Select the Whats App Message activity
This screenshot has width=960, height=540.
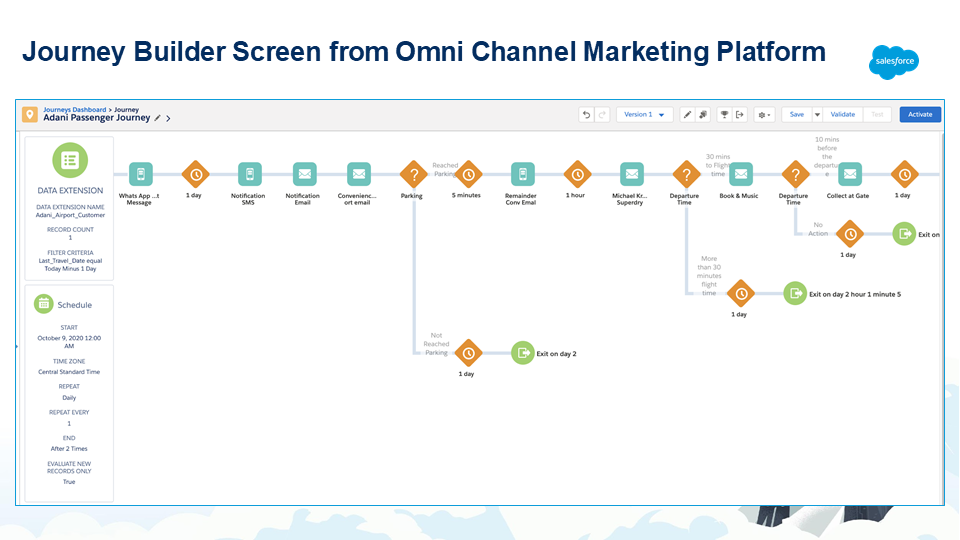pyautogui.click(x=141, y=174)
